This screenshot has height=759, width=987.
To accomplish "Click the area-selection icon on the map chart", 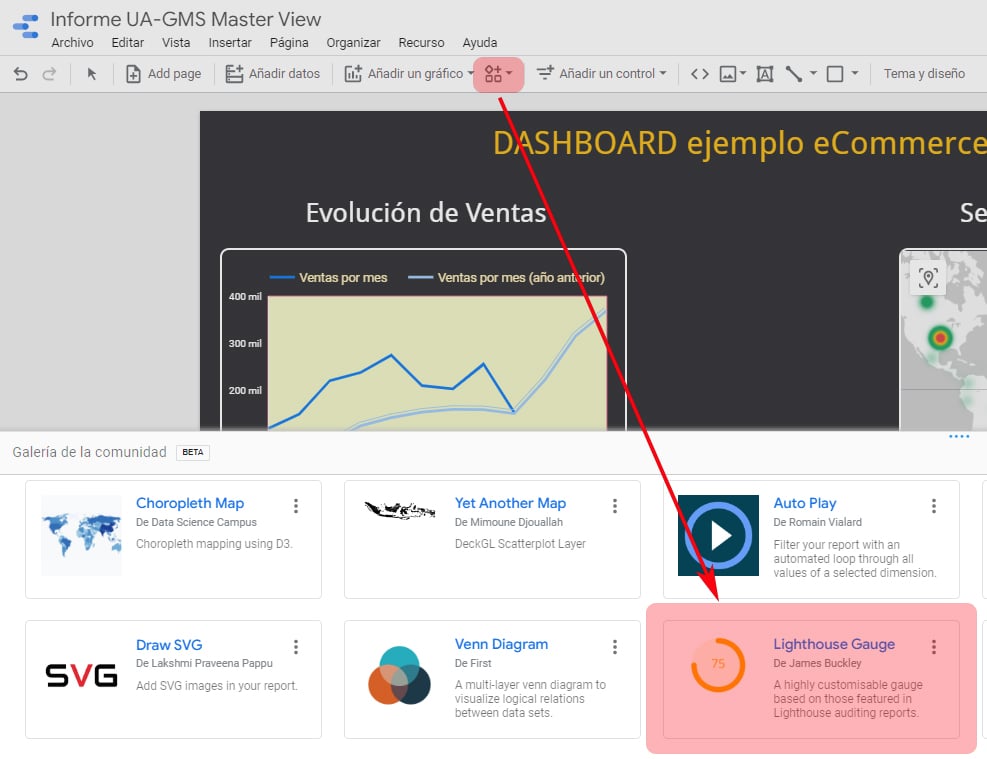I will pyautogui.click(x=928, y=278).
